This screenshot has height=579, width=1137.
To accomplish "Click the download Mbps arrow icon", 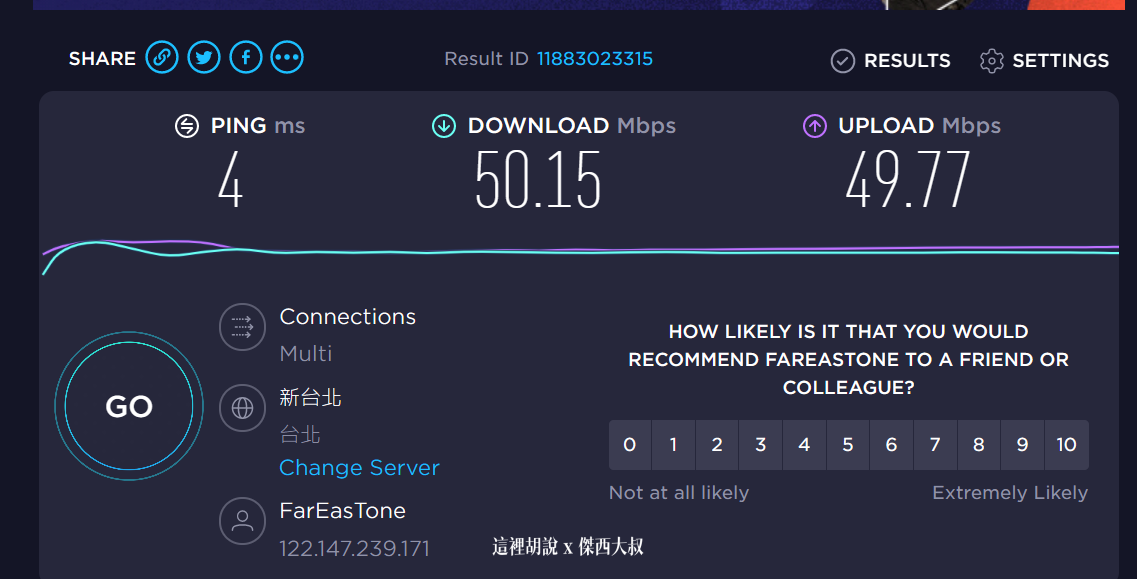I will coord(444,126).
